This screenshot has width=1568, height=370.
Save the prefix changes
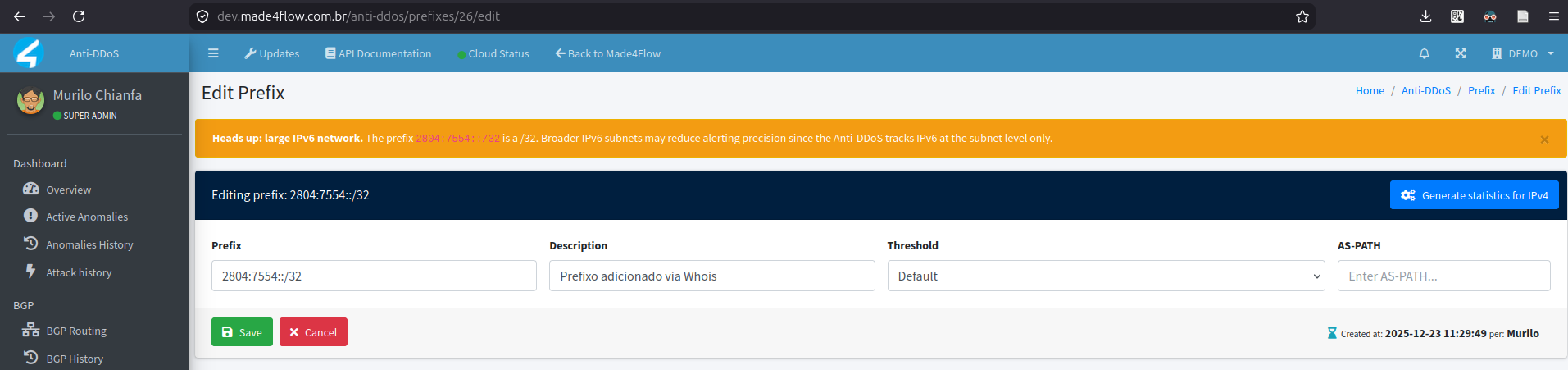tap(242, 332)
